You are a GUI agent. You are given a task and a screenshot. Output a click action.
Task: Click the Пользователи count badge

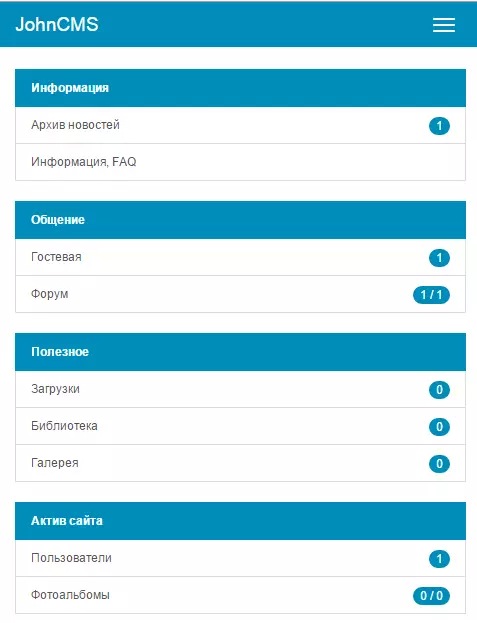439,559
